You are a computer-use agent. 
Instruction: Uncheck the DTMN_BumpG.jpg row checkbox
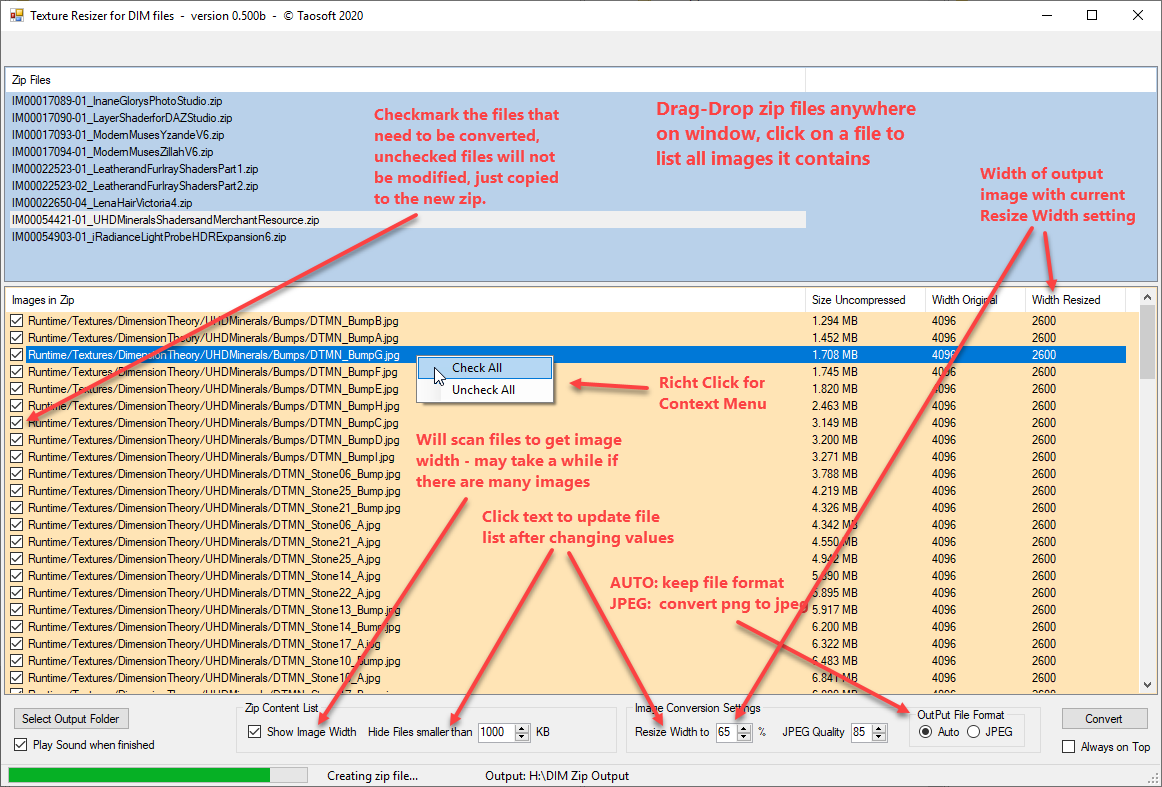(16, 355)
